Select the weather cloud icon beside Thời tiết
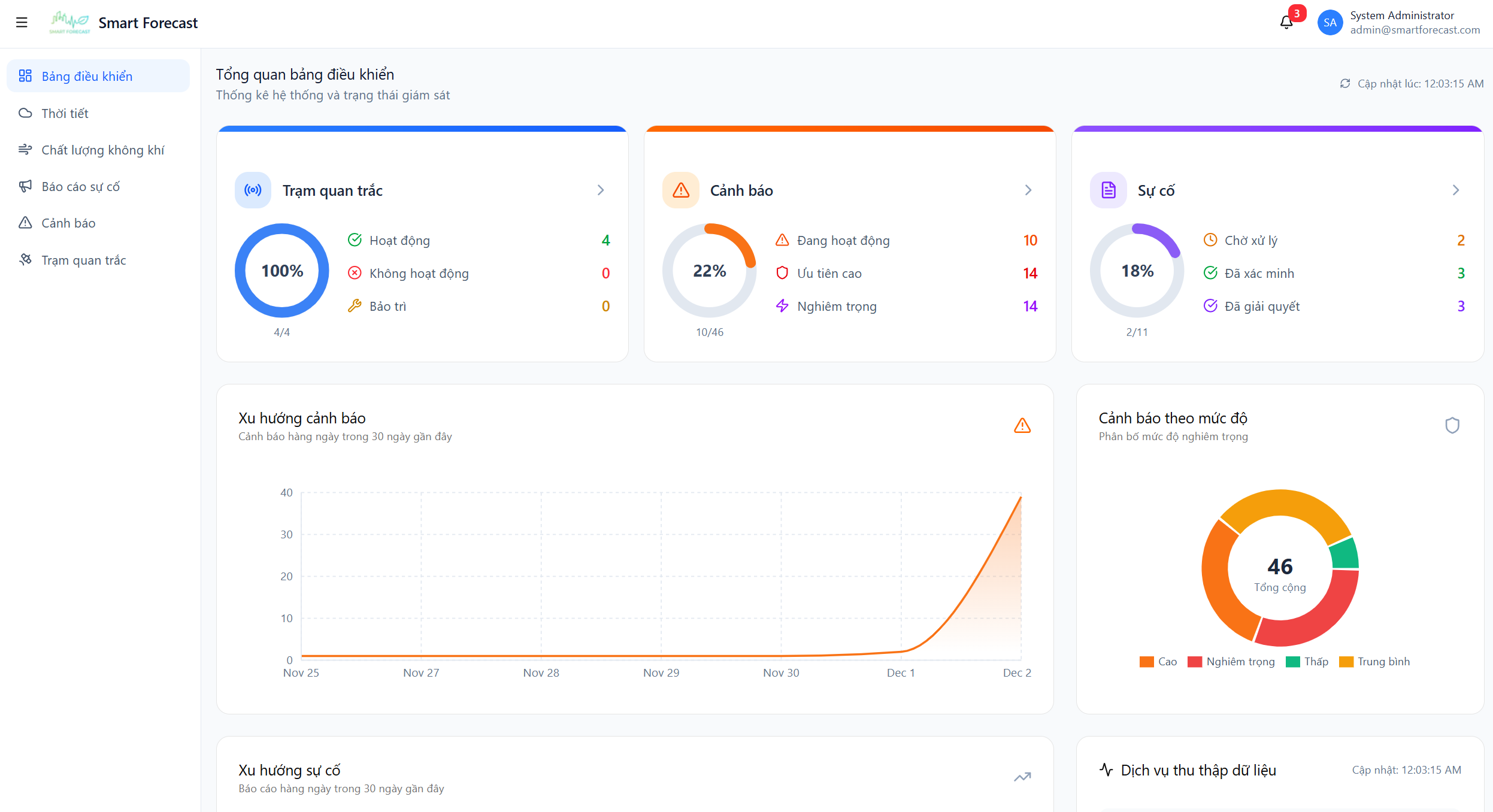This screenshot has height=812, width=1493. tap(25, 113)
